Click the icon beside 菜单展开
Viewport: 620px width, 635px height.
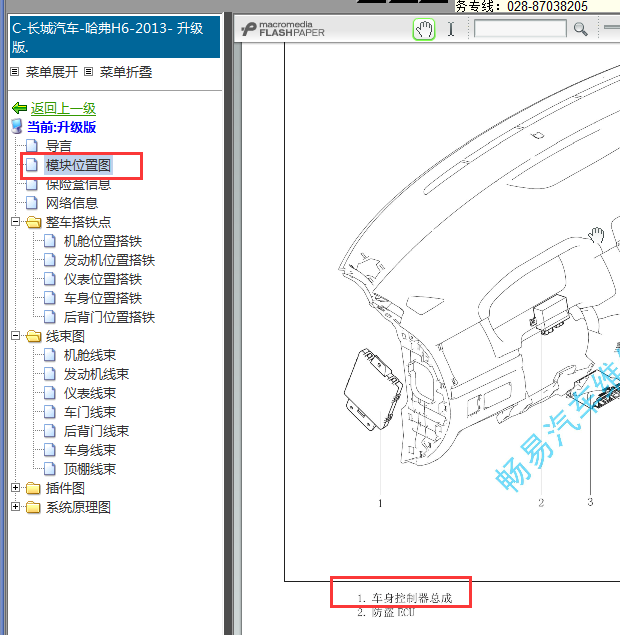(x=15, y=72)
